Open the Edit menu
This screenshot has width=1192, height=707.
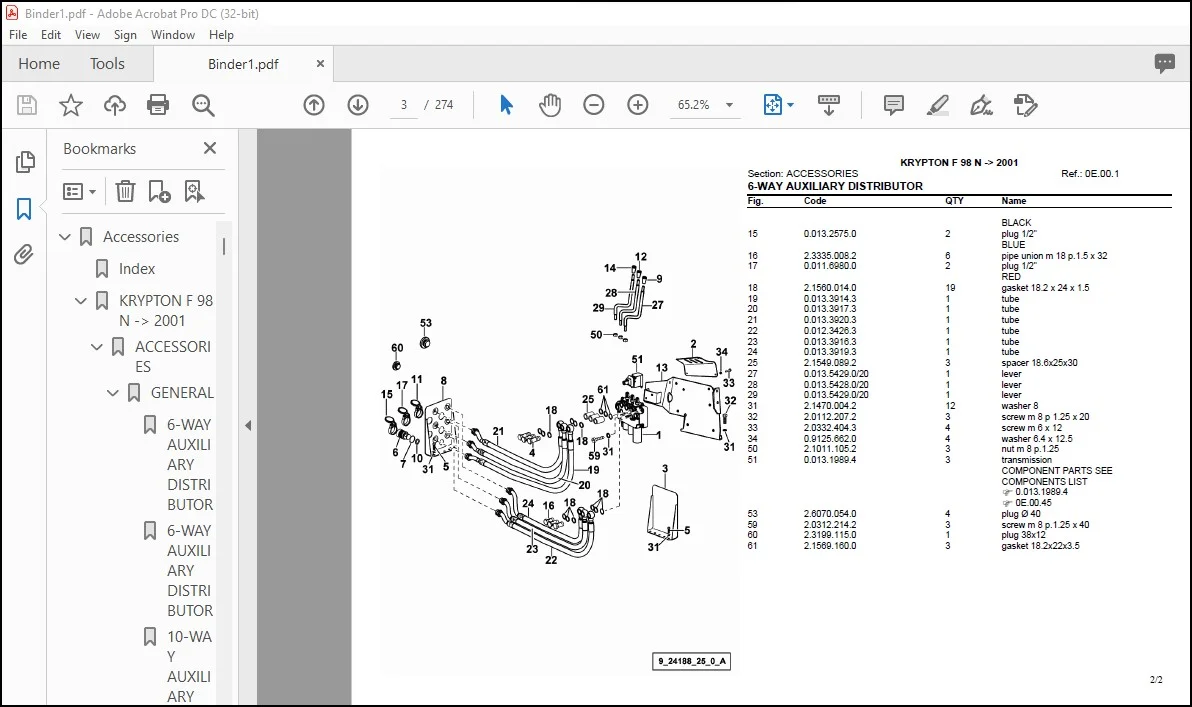(51, 35)
